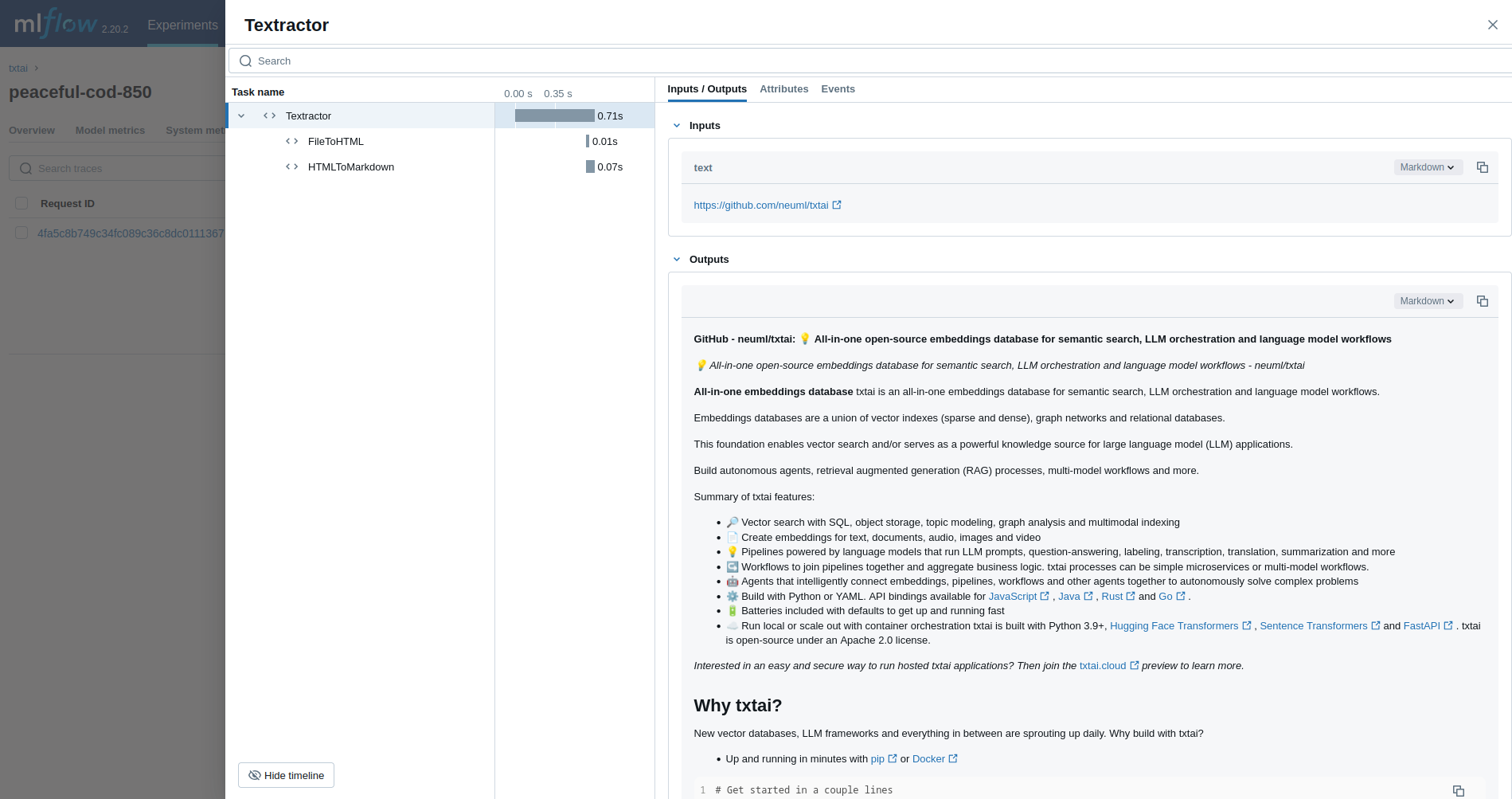Image resolution: width=1512 pixels, height=799 pixels.
Task: Copy the text input content
Action: click(x=1482, y=167)
